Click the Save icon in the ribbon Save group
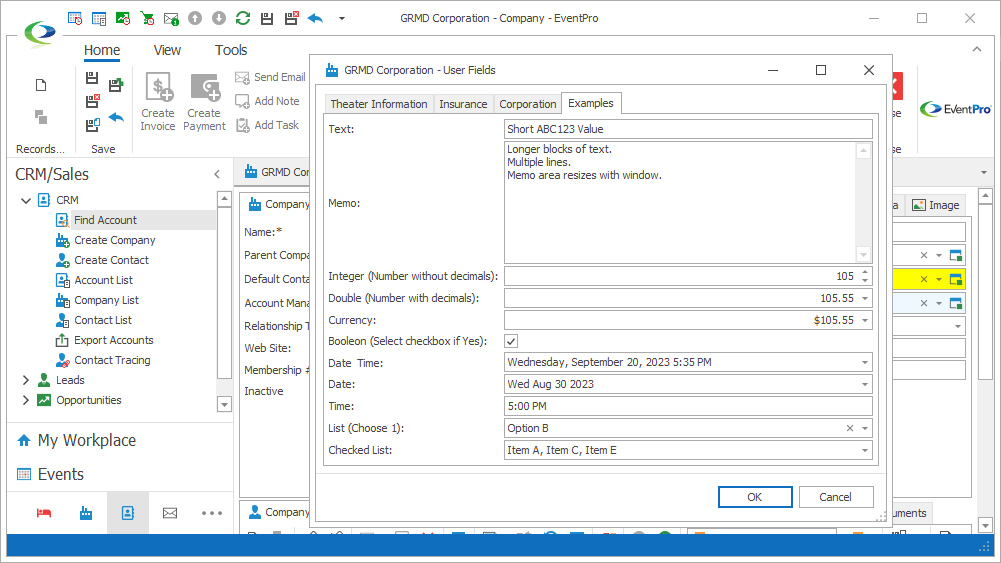 click(x=92, y=78)
